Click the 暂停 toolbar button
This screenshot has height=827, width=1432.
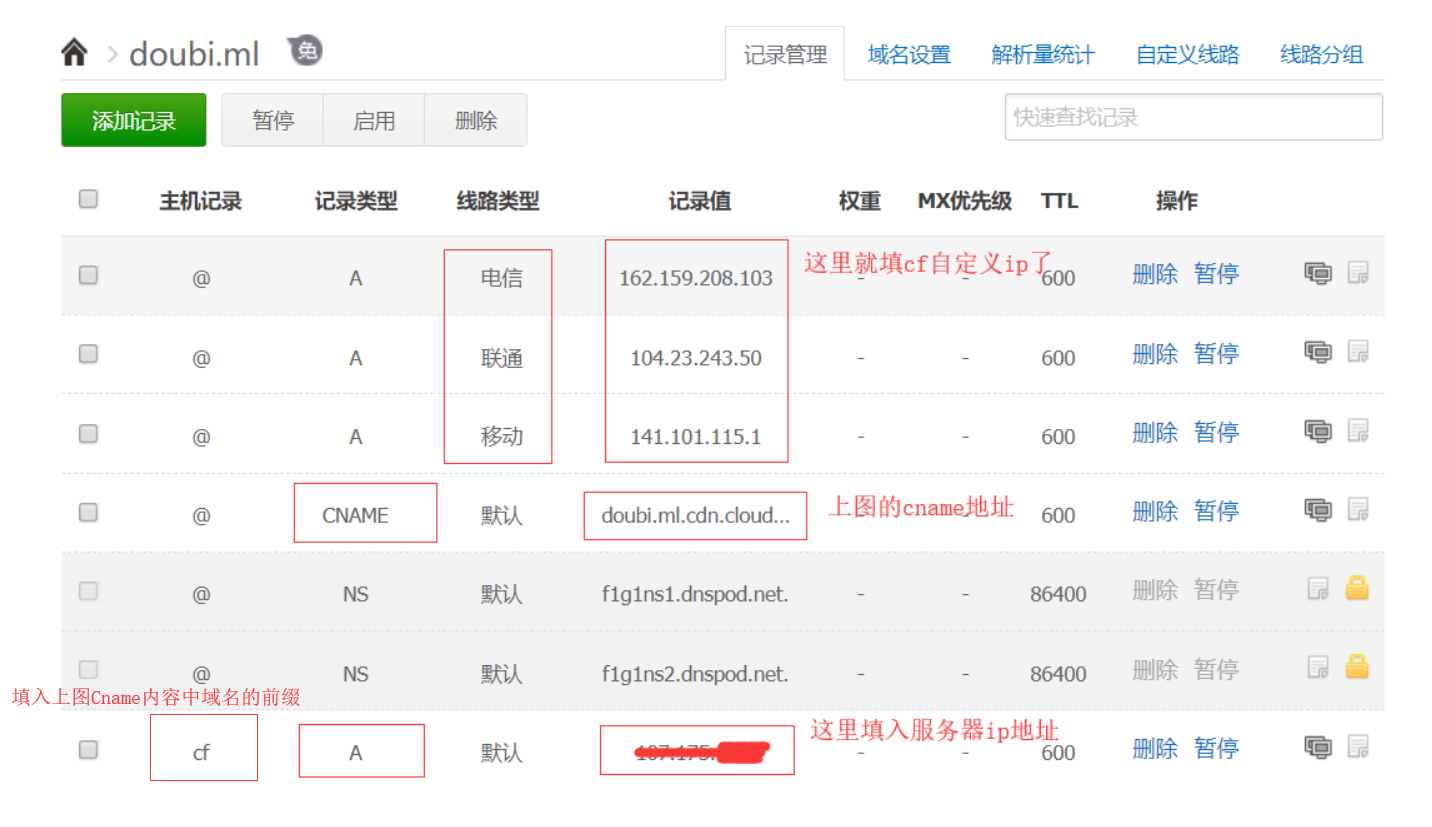click(x=273, y=120)
